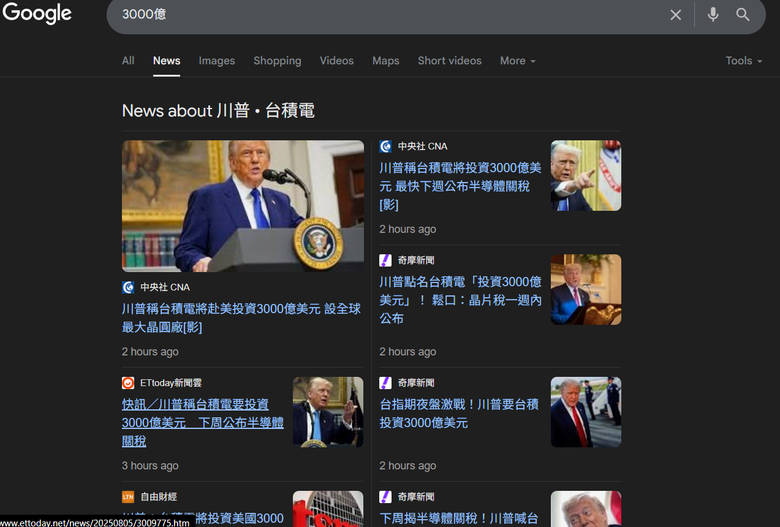Click CNA source icon under the large photo
This screenshot has height=527, width=780.
(128, 287)
